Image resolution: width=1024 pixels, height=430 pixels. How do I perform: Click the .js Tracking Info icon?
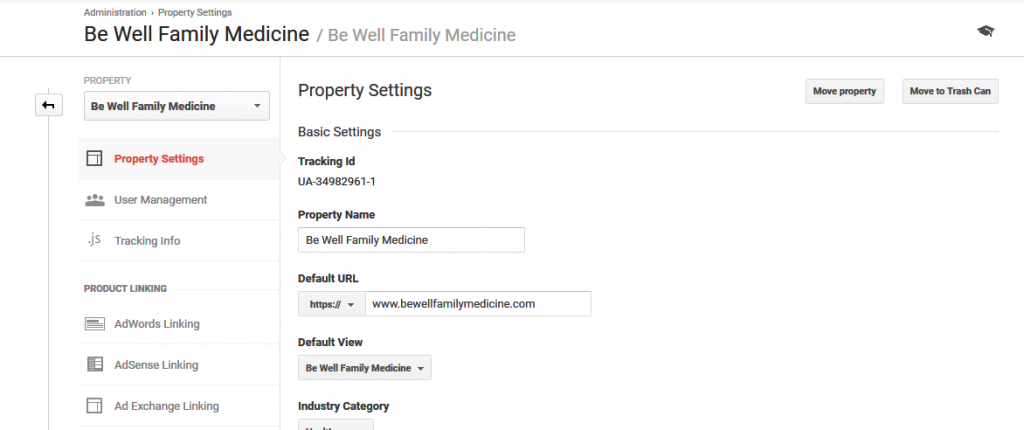(x=94, y=240)
